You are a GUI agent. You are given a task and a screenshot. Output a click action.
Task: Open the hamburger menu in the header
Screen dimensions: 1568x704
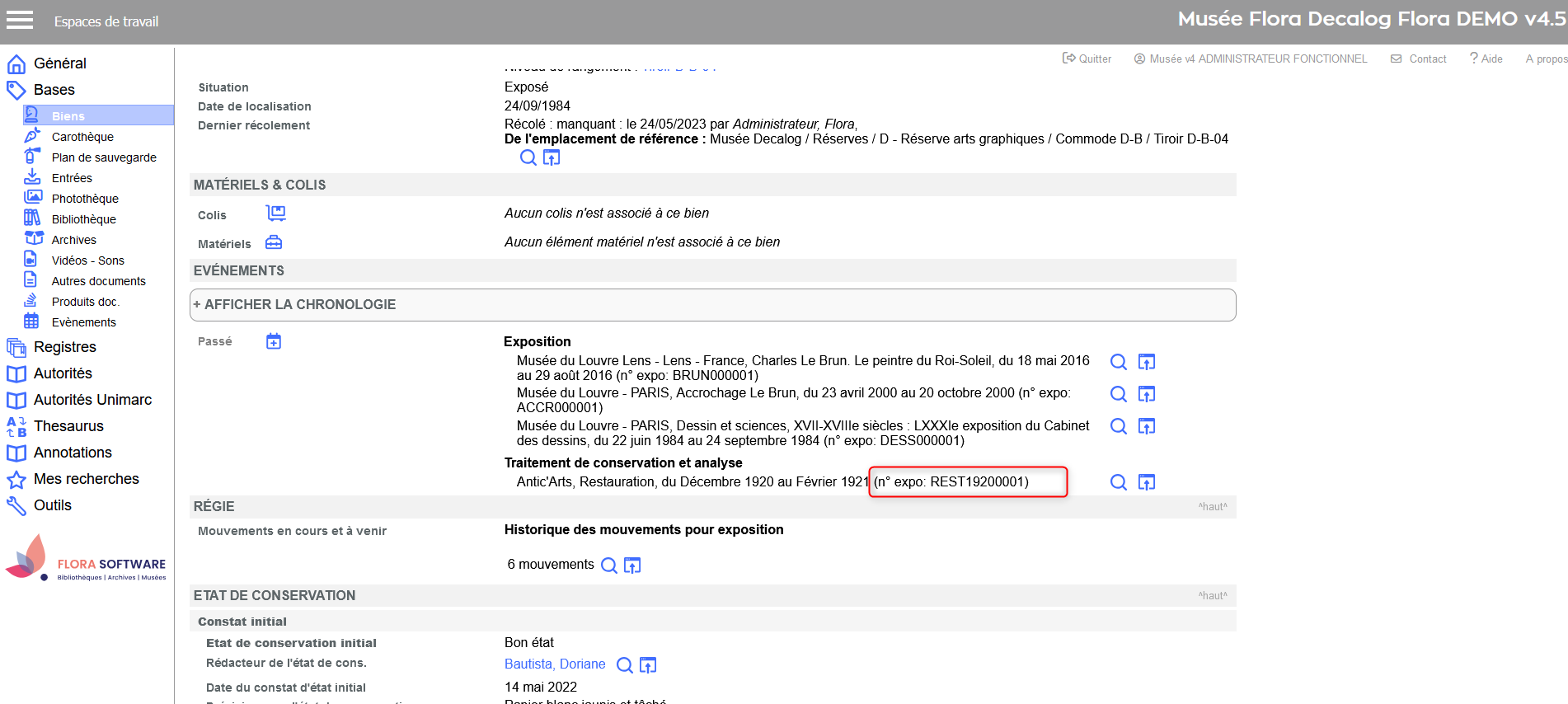[x=19, y=21]
